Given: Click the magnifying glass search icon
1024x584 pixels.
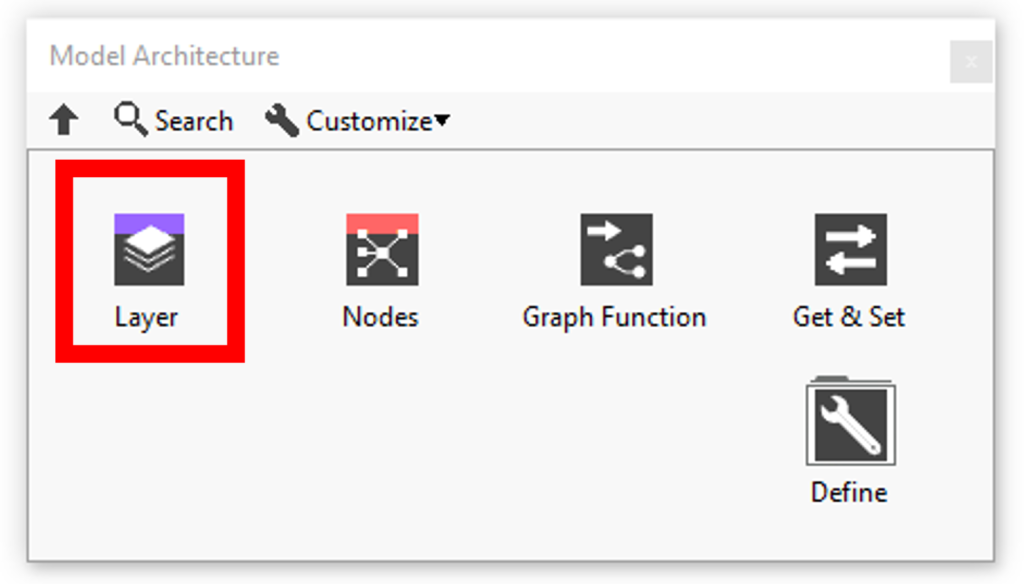Looking at the screenshot, I should coord(131,119).
